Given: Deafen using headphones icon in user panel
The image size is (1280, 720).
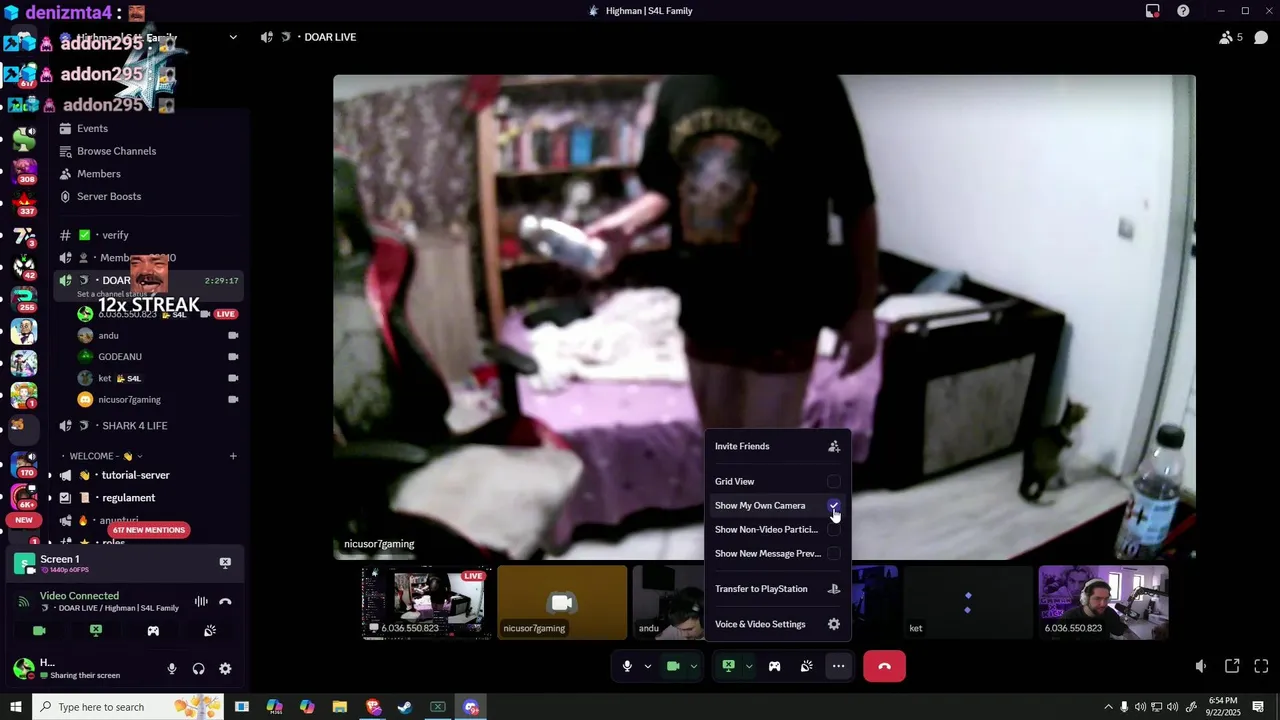Looking at the screenshot, I should tap(198, 669).
